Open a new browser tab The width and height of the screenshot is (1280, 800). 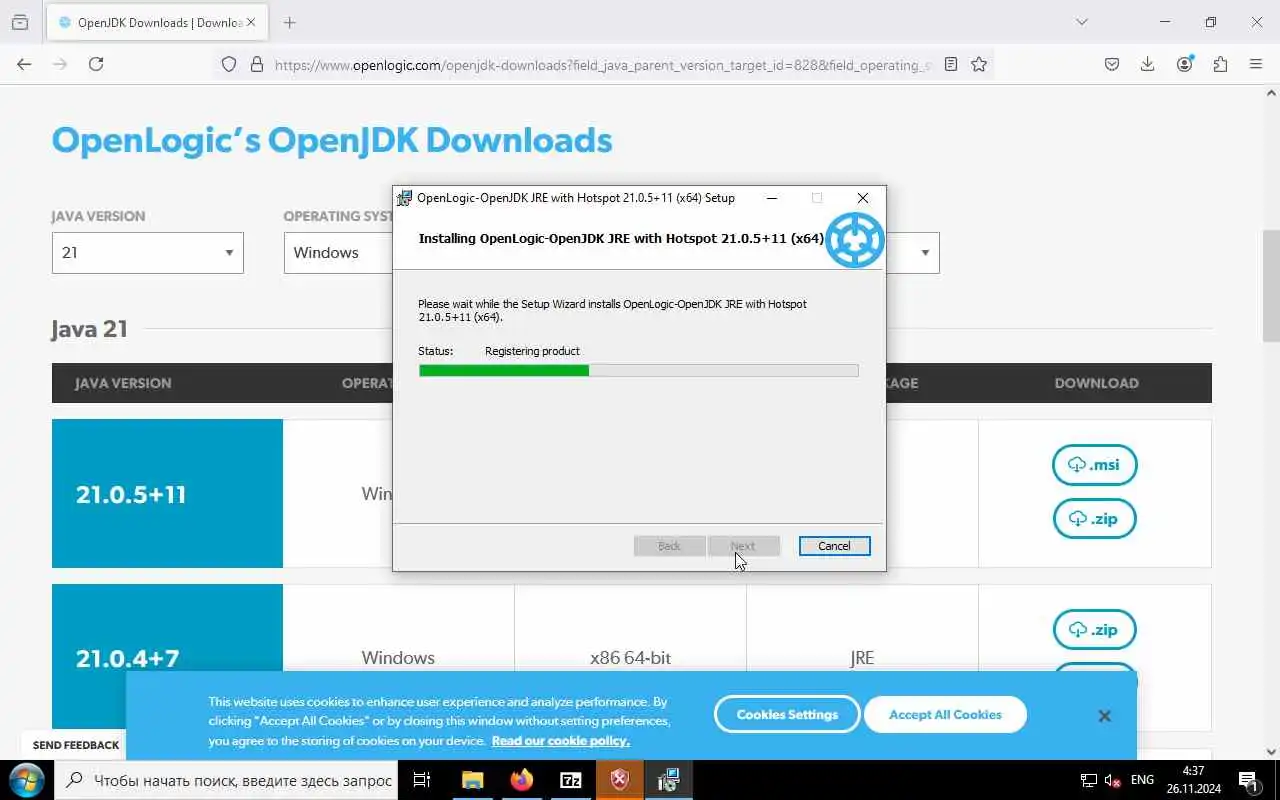(x=290, y=22)
